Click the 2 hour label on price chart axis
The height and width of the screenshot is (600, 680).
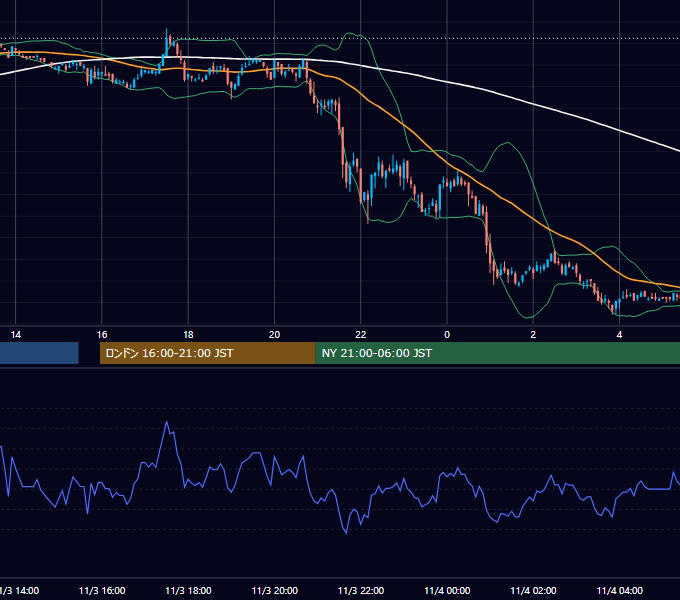pos(533,335)
